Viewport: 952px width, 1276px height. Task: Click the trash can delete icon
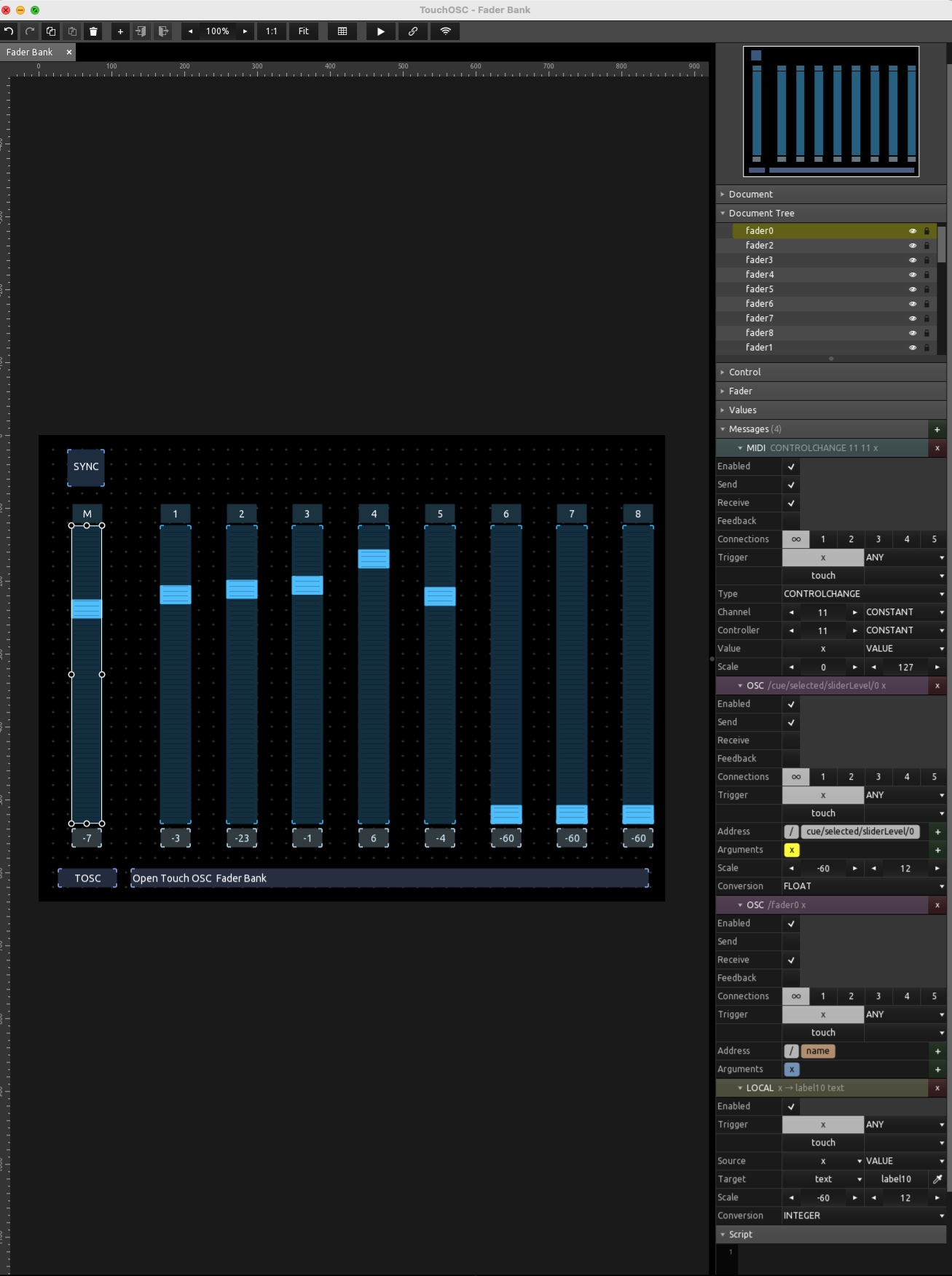point(93,31)
